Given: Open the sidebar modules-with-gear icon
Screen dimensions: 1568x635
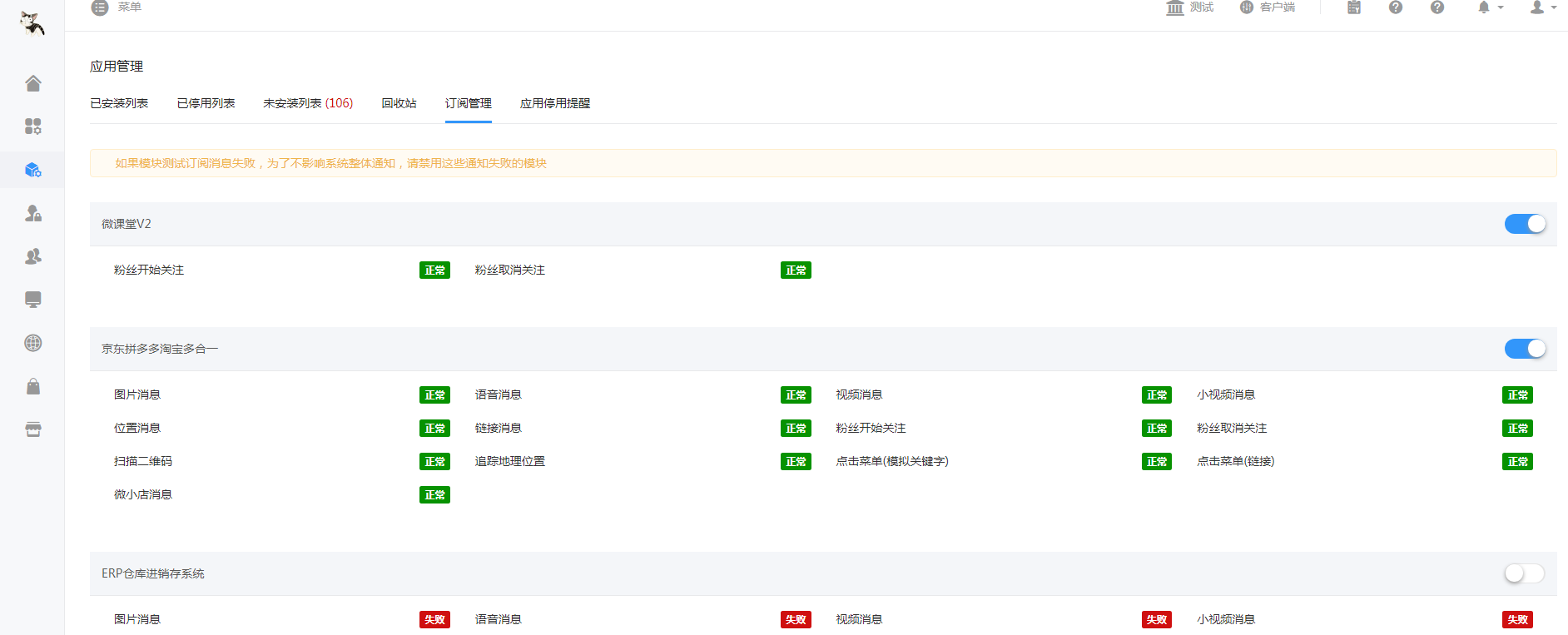Looking at the screenshot, I should click(x=33, y=127).
